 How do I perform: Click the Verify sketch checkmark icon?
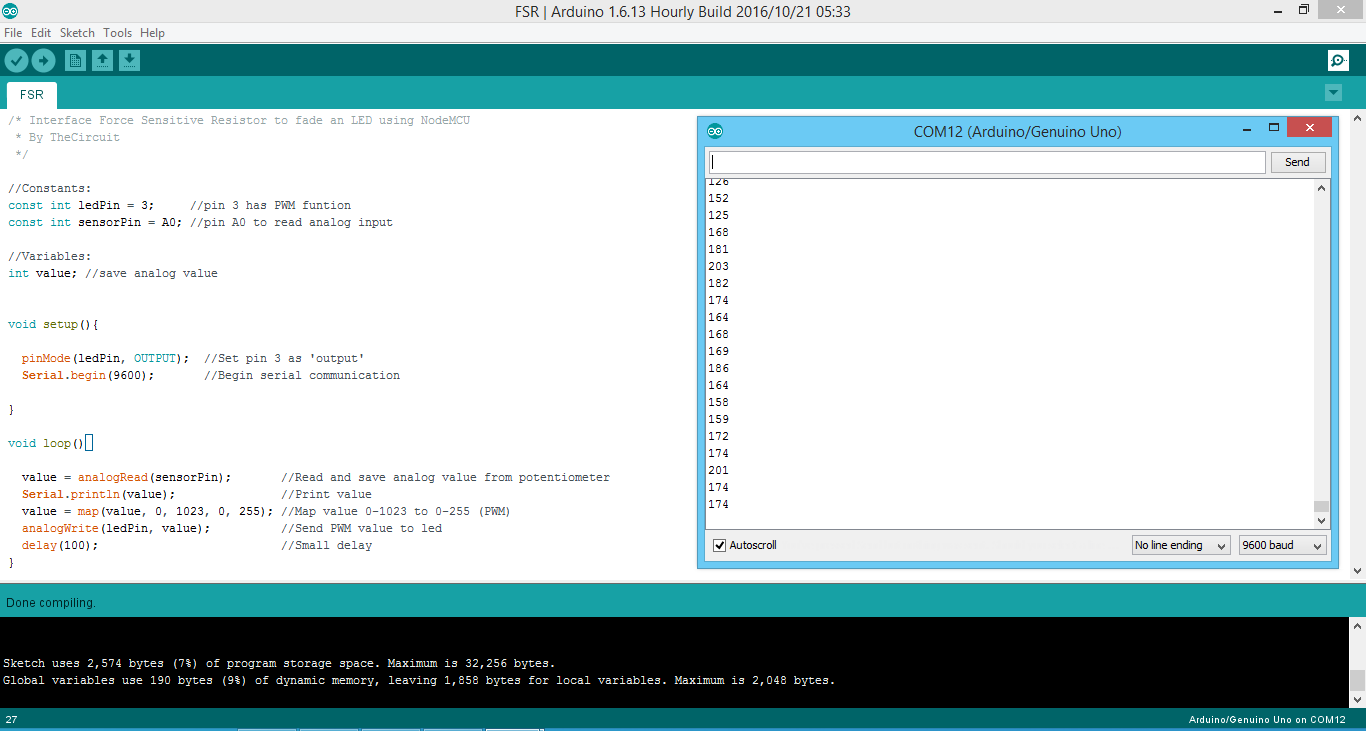point(16,61)
